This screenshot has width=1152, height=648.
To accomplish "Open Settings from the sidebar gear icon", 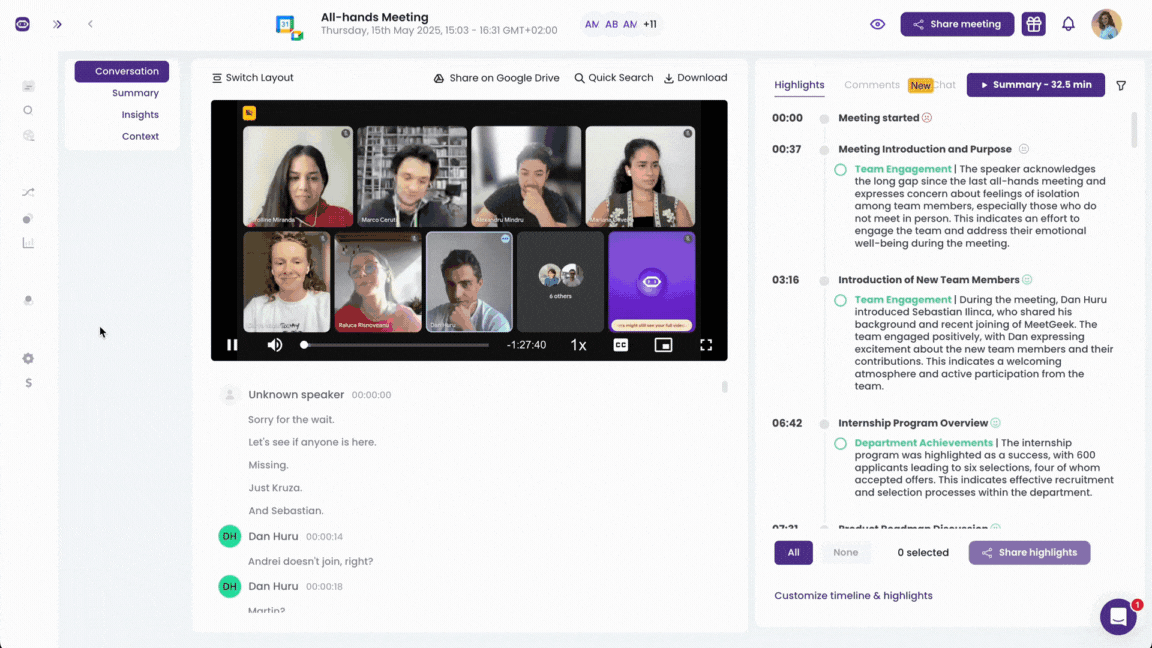I will [x=28, y=358].
